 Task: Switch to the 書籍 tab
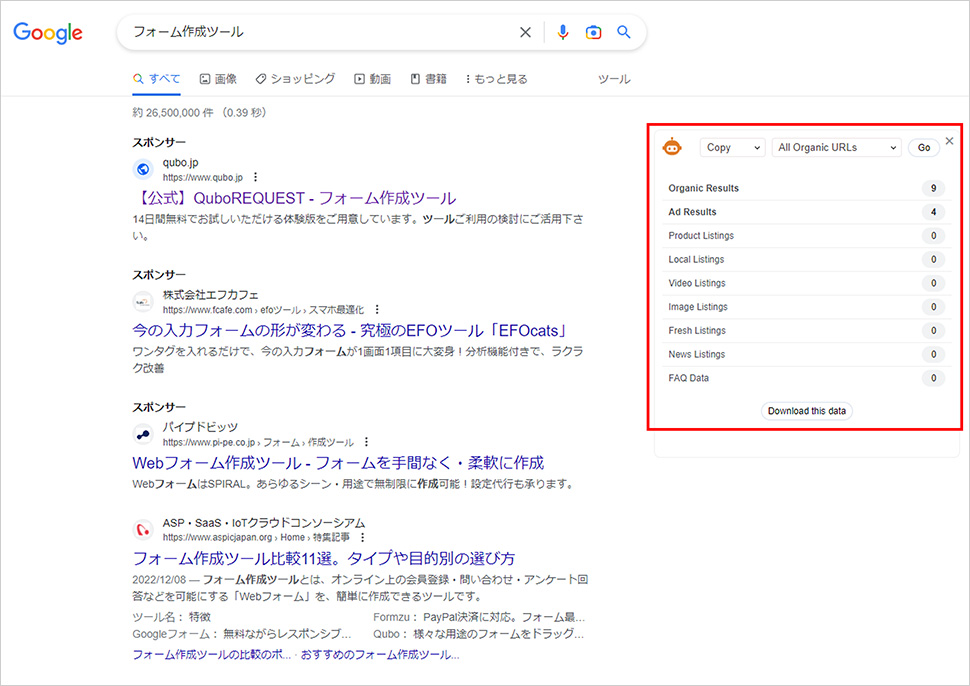[429, 79]
